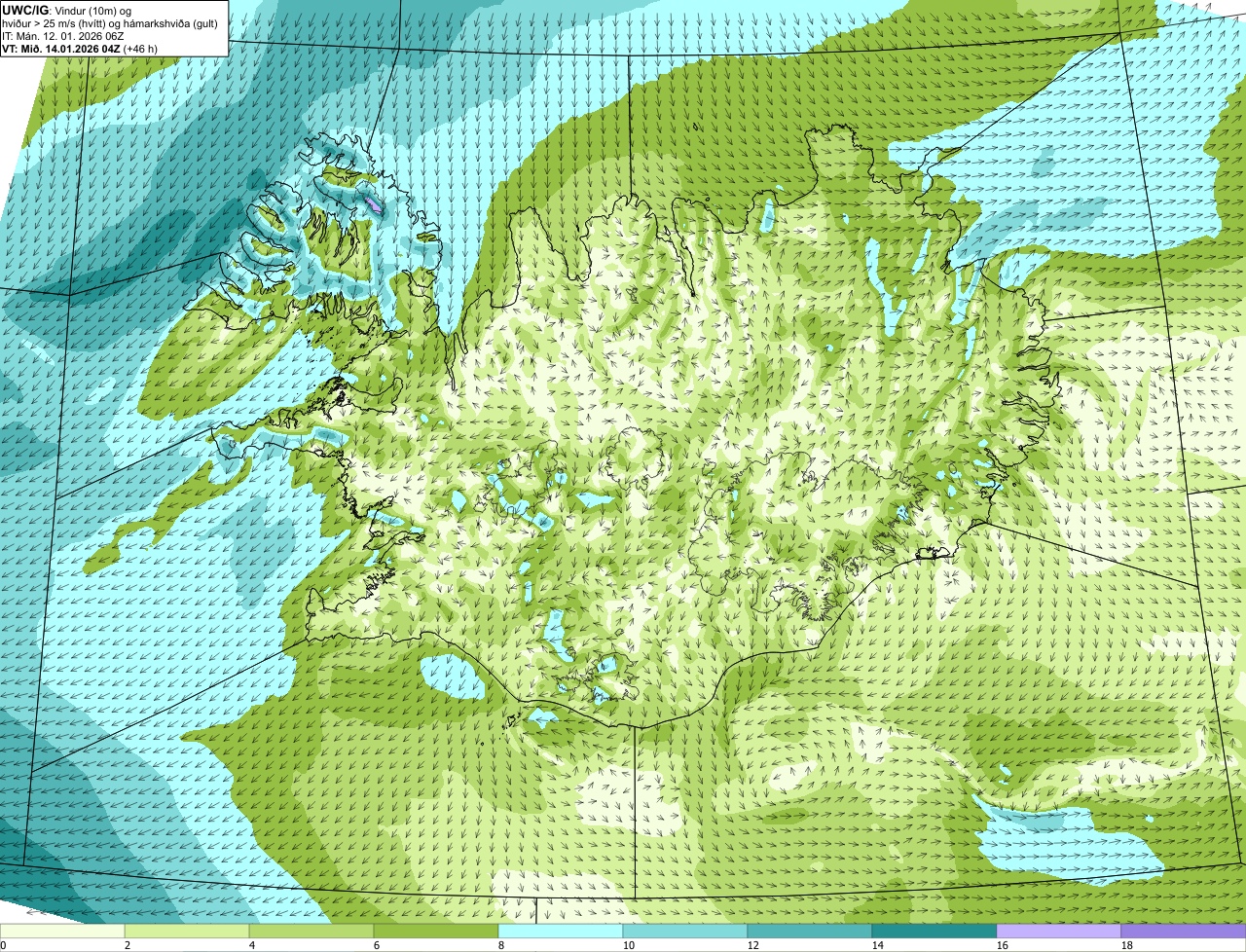Click the '6' legend scale label
Viewport: 1246px width, 952px height.
[377, 945]
